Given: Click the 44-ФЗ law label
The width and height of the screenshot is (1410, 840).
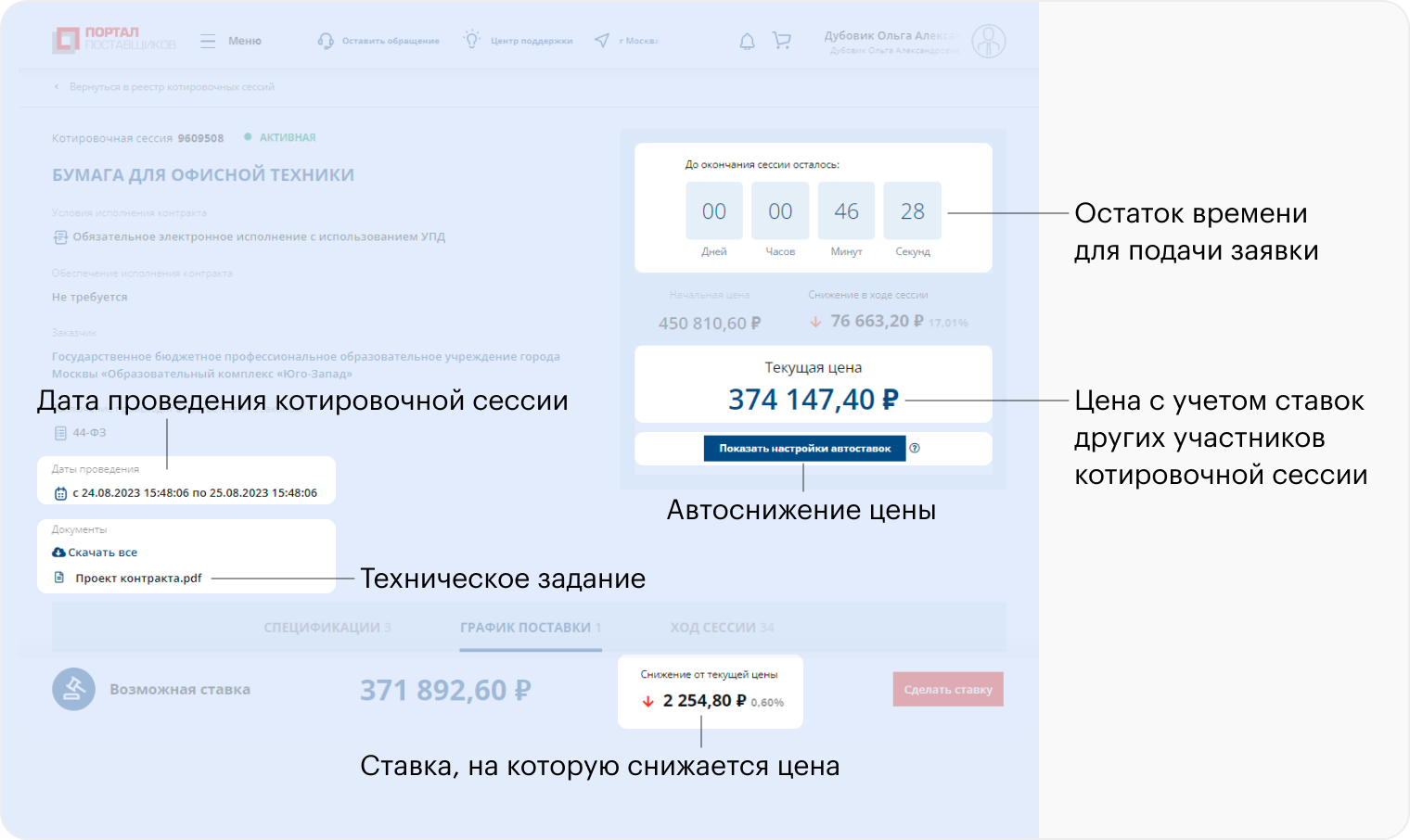Looking at the screenshot, I should coord(90,433).
